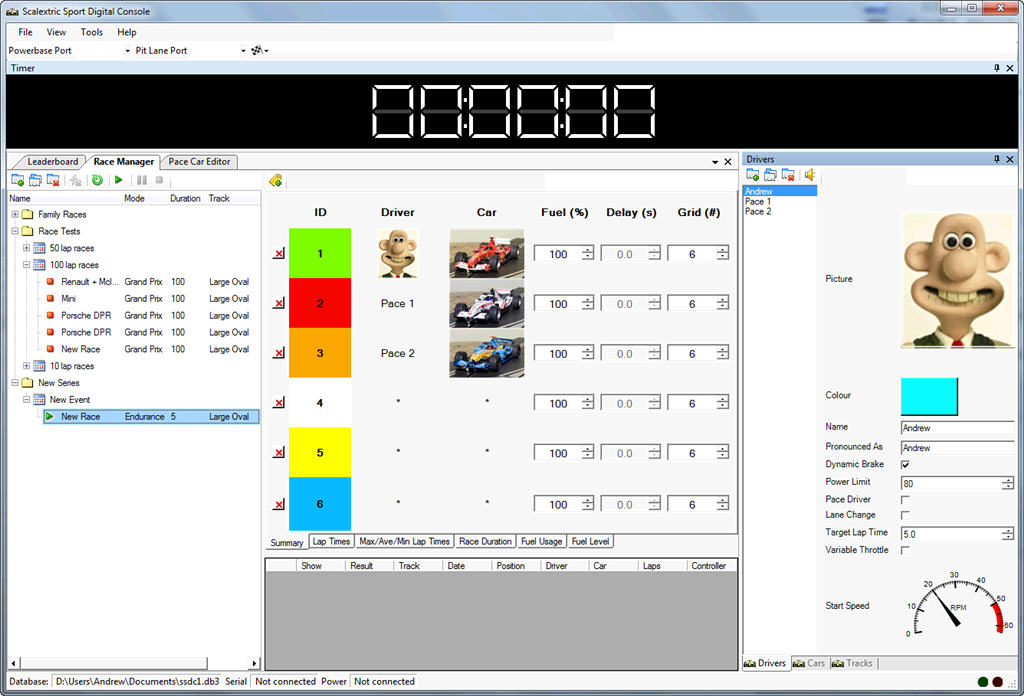1024x696 pixels.
Task: Start the race with green play icon
Action: pos(119,180)
